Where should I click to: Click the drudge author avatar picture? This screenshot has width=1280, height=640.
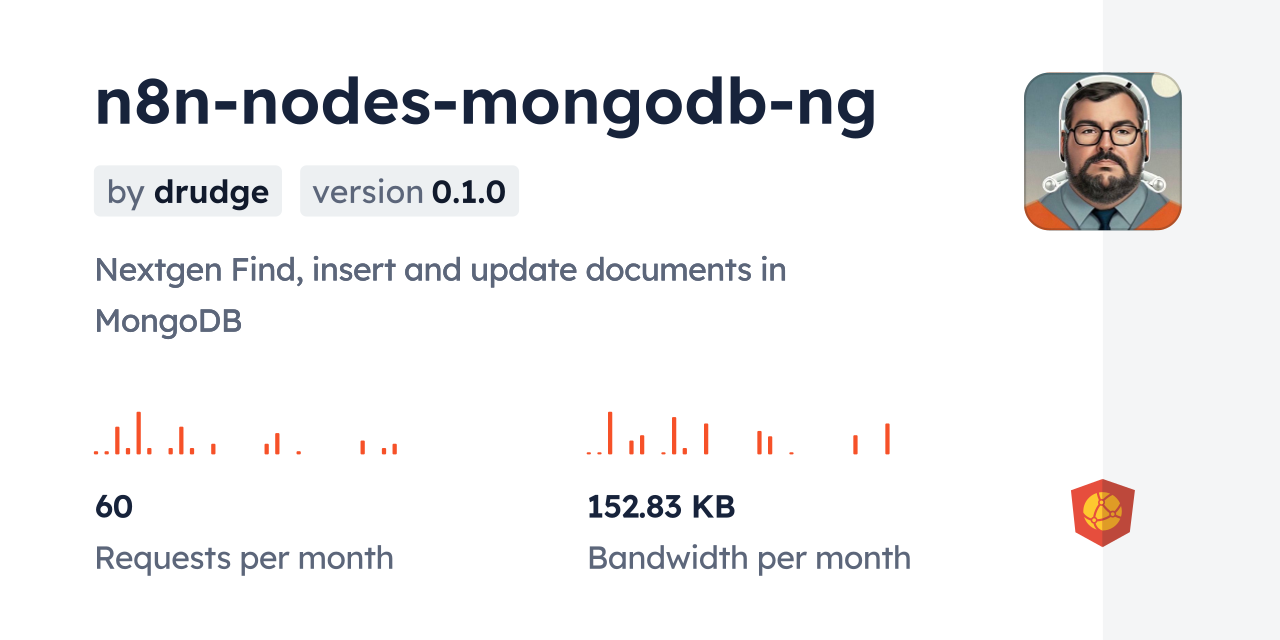coord(1102,151)
